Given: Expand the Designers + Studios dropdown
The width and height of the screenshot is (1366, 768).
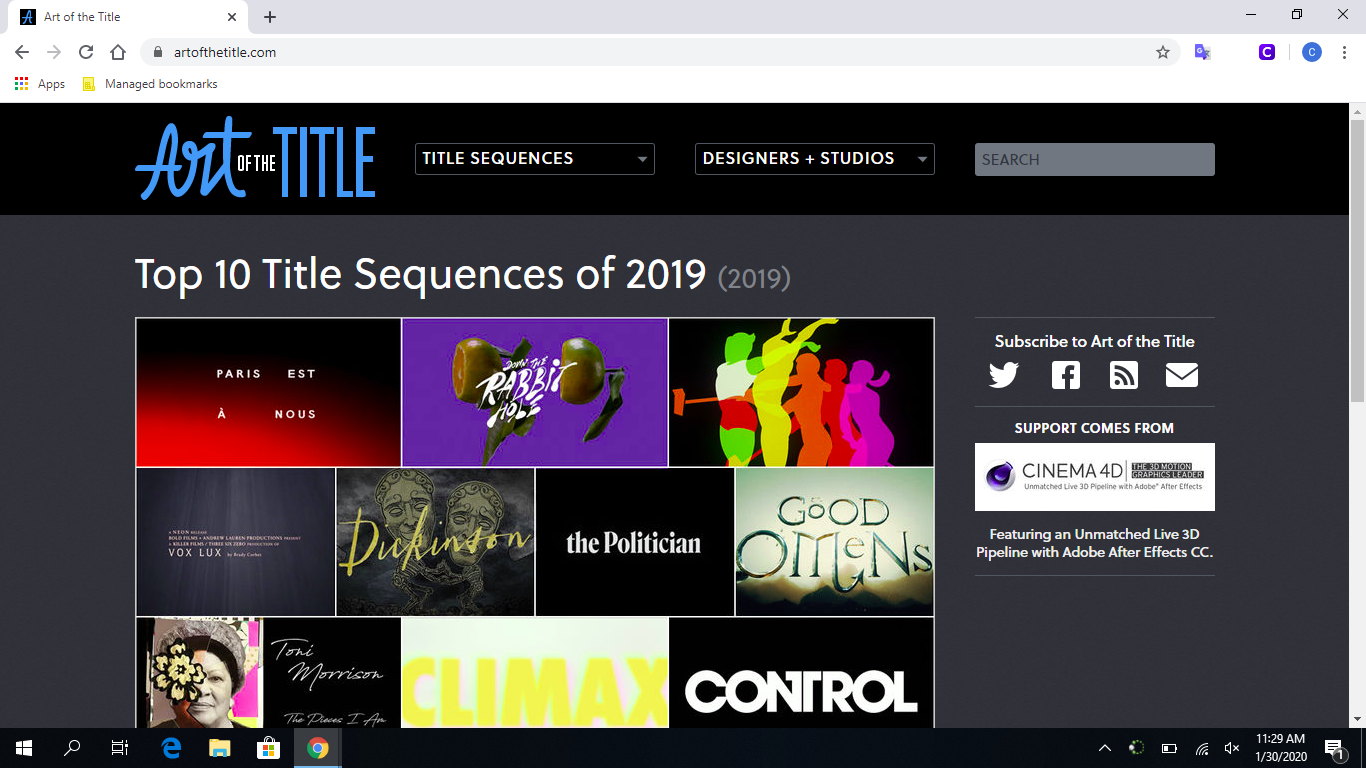Looking at the screenshot, I should [815, 159].
